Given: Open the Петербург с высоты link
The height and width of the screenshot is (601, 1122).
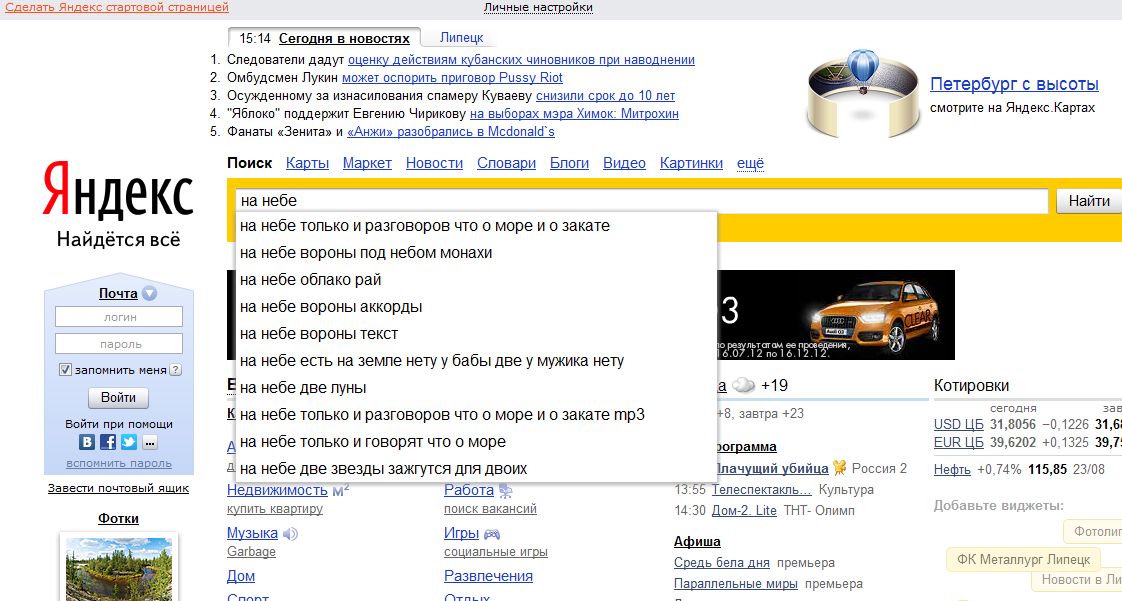Looking at the screenshot, I should point(1014,84).
